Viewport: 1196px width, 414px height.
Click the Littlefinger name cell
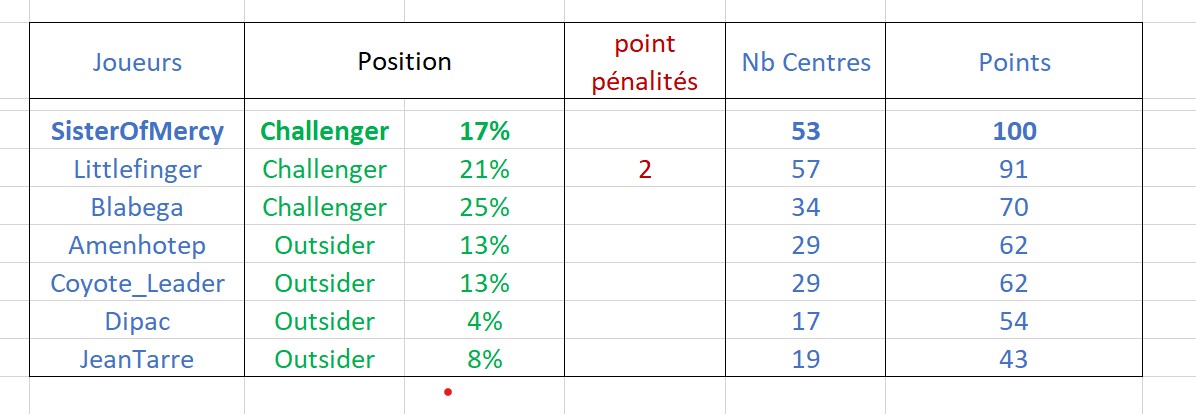click(x=137, y=170)
